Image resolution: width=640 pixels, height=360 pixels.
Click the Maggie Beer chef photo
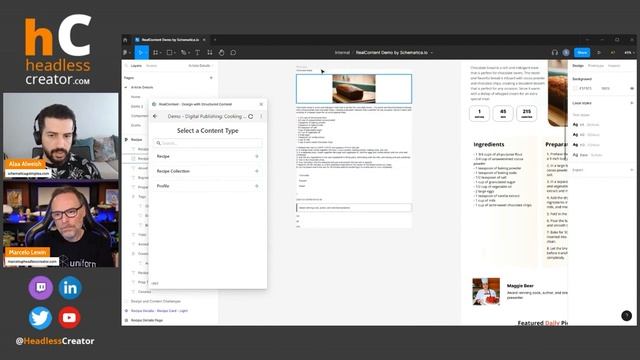(x=486, y=291)
